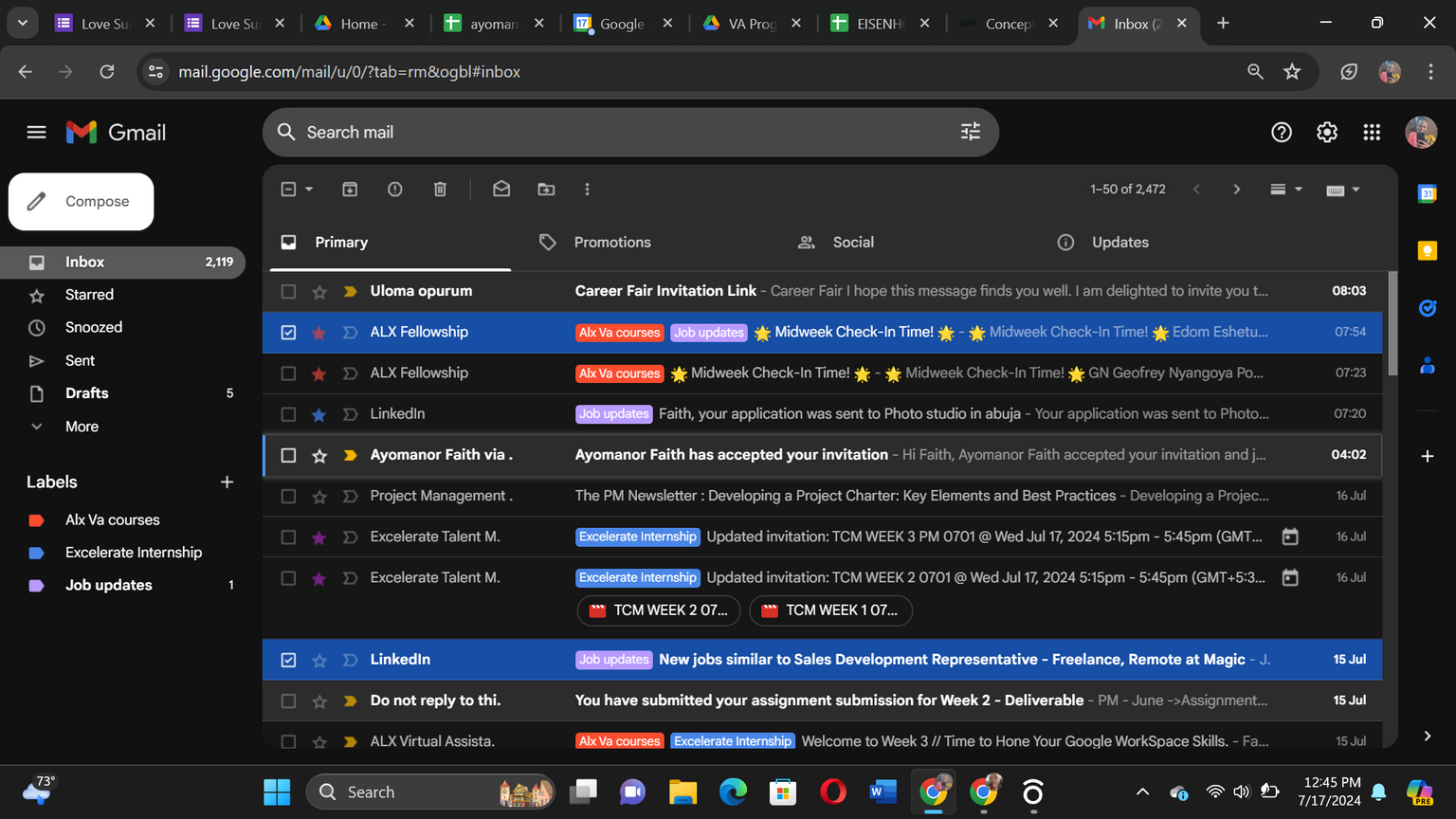Open the select-all checkbox dropdown arrow
Viewport: 1456px width, 819px height.
(x=309, y=190)
